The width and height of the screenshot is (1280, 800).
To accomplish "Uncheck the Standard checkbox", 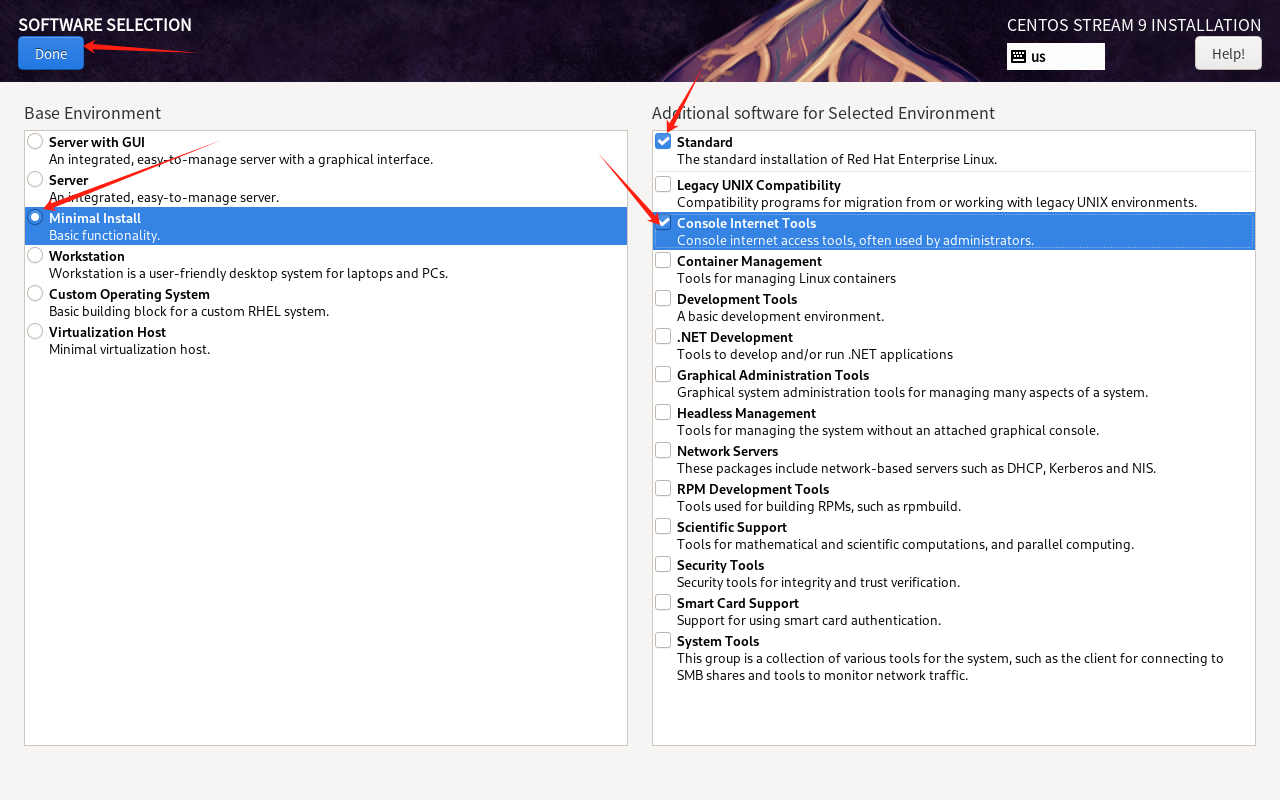I will coord(663,141).
